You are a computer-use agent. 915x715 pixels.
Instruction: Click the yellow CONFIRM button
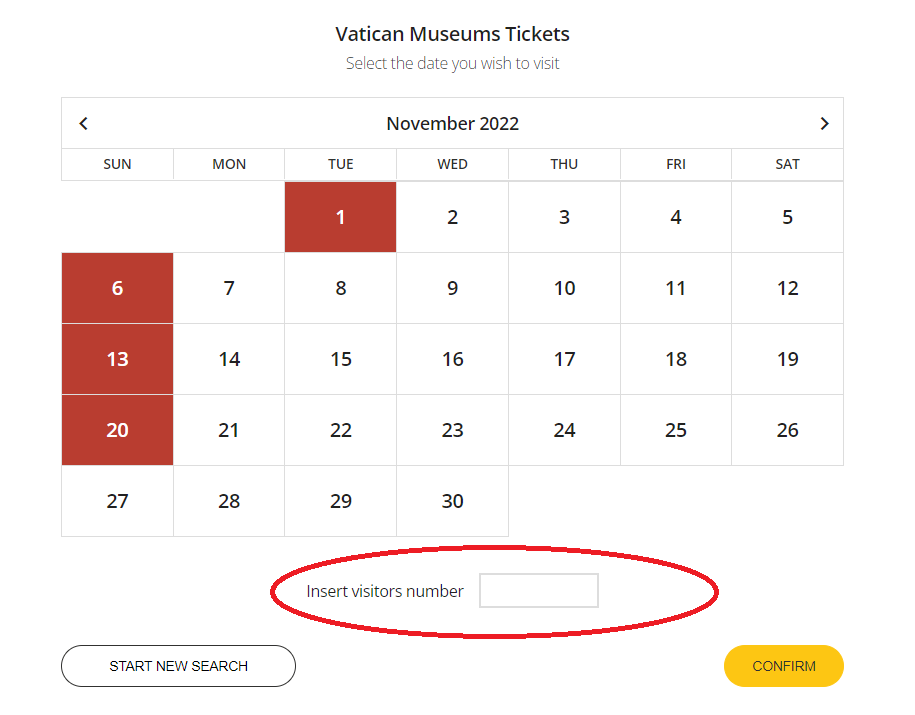coord(784,666)
